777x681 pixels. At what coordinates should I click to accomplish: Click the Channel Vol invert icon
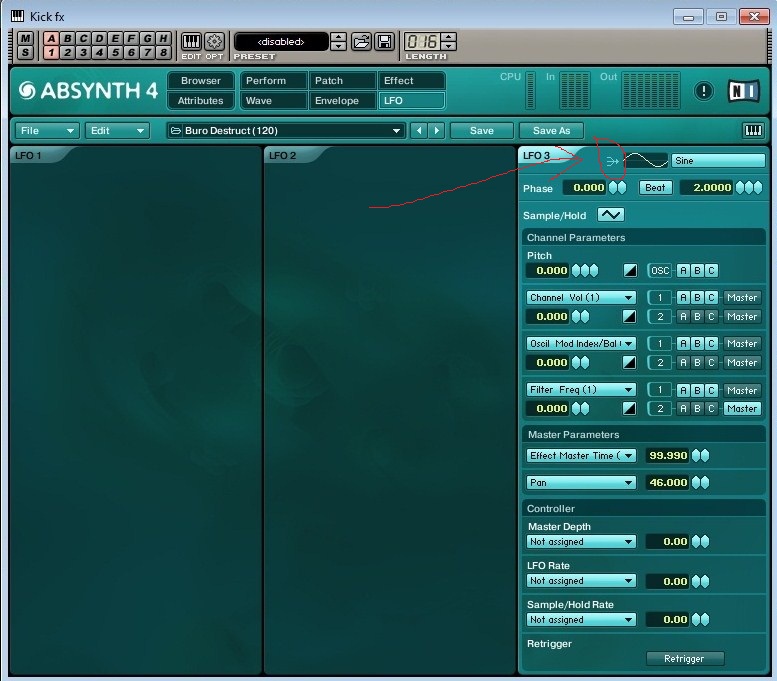click(x=629, y=316)
